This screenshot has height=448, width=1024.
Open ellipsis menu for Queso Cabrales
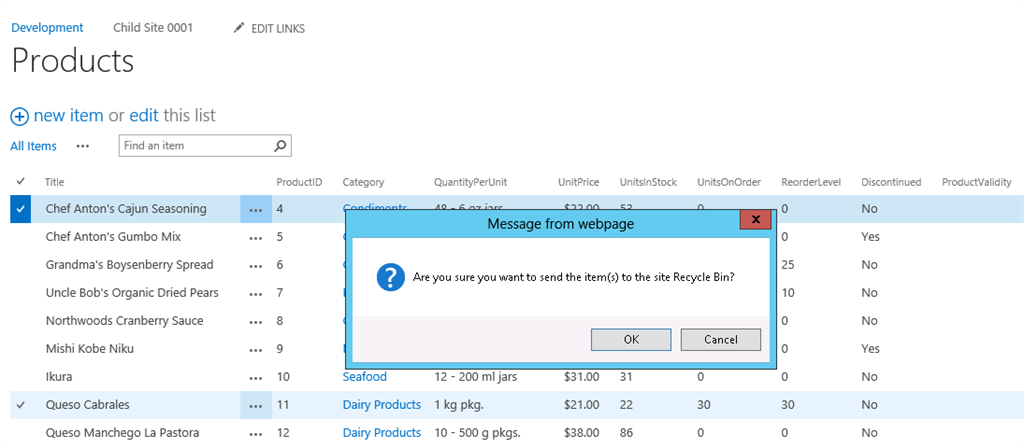point(256,405)
